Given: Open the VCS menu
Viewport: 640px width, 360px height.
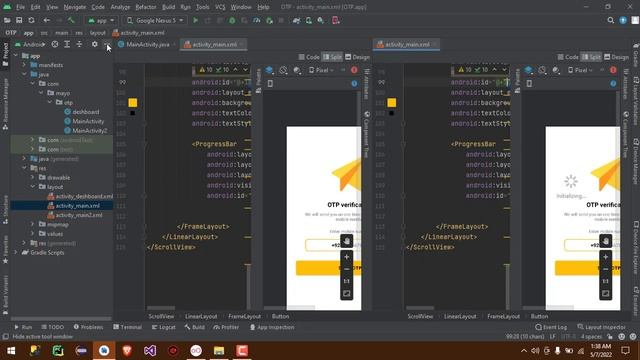Looking at the screenshot, I should click(220, 7).
